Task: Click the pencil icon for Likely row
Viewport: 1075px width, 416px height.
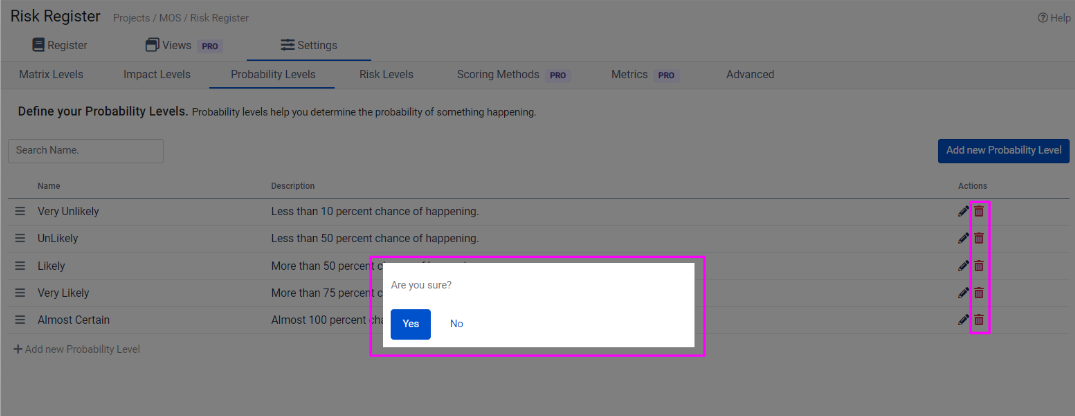Action: (963, 266)
